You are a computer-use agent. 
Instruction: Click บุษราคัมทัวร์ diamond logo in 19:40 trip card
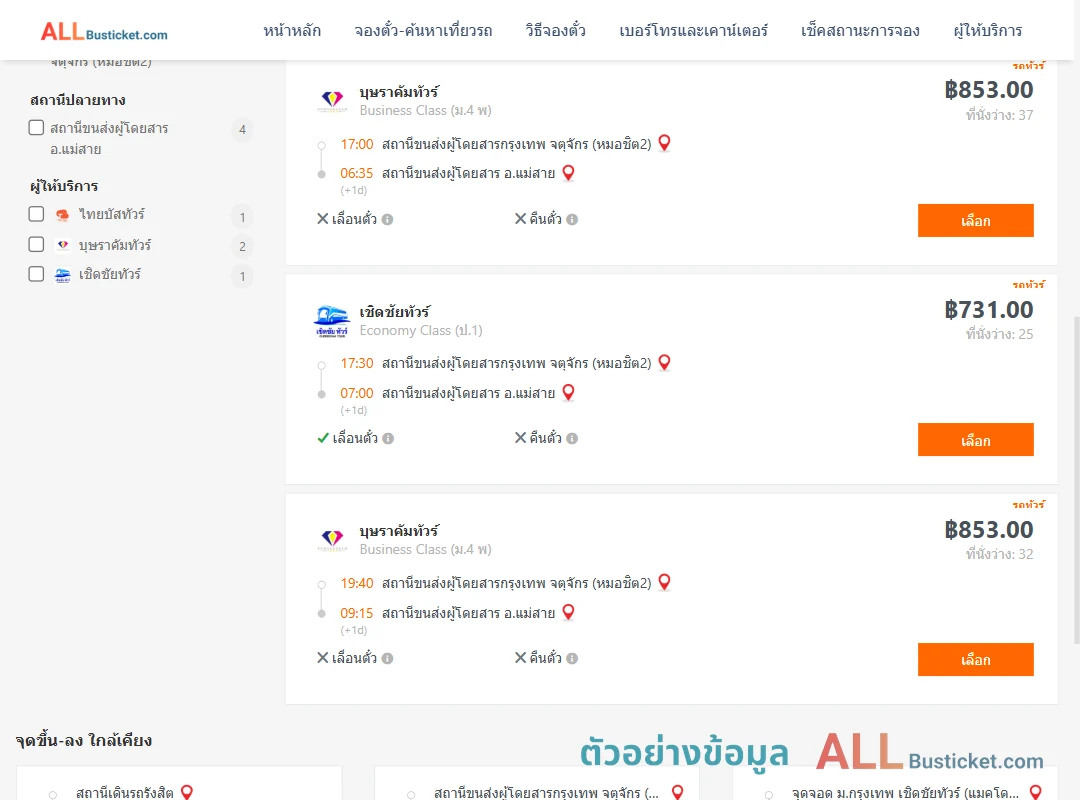pyautogui.click(x=332, y=540)
